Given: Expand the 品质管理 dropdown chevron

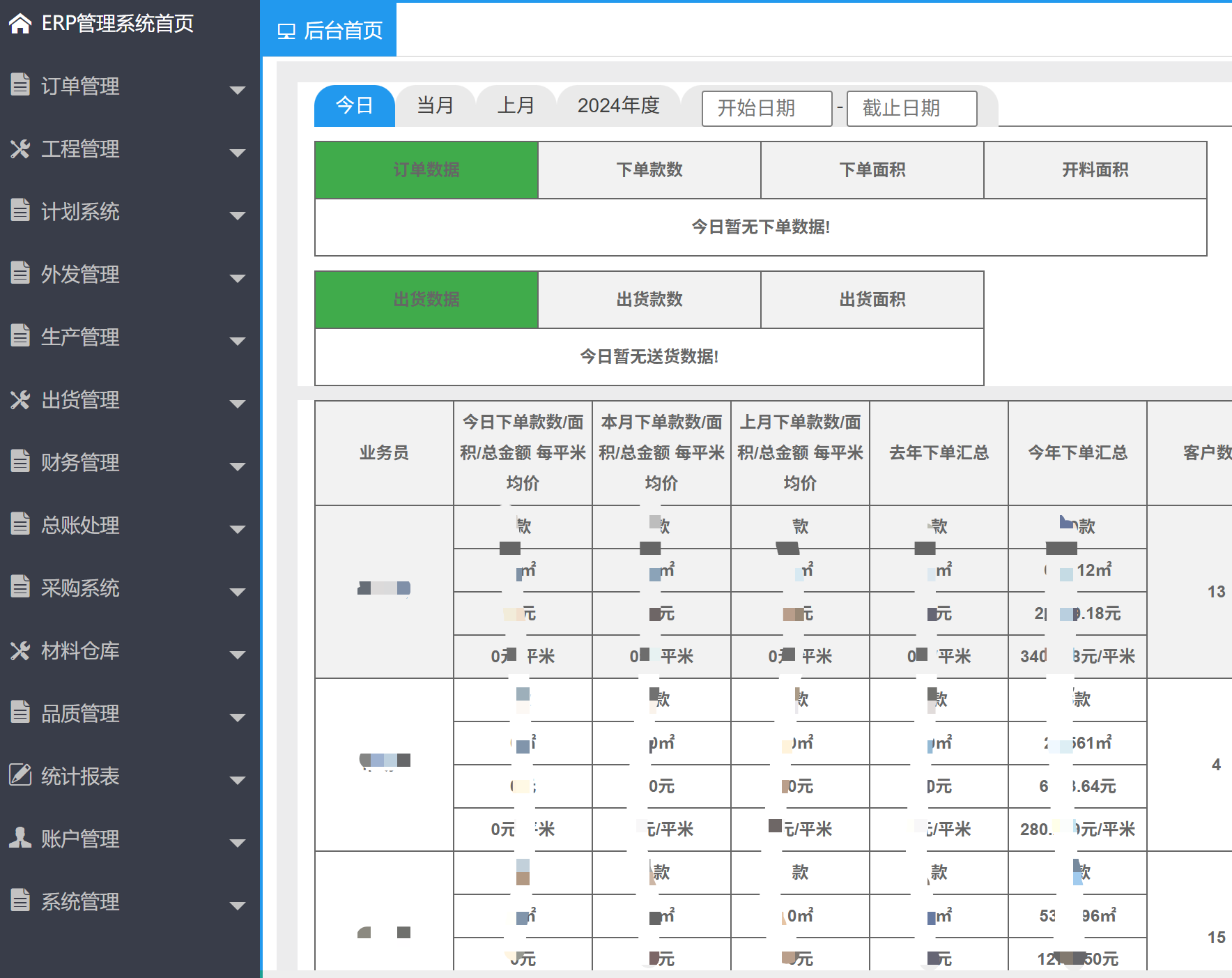Looking at the screenshot, I should (x=239, y=717).
